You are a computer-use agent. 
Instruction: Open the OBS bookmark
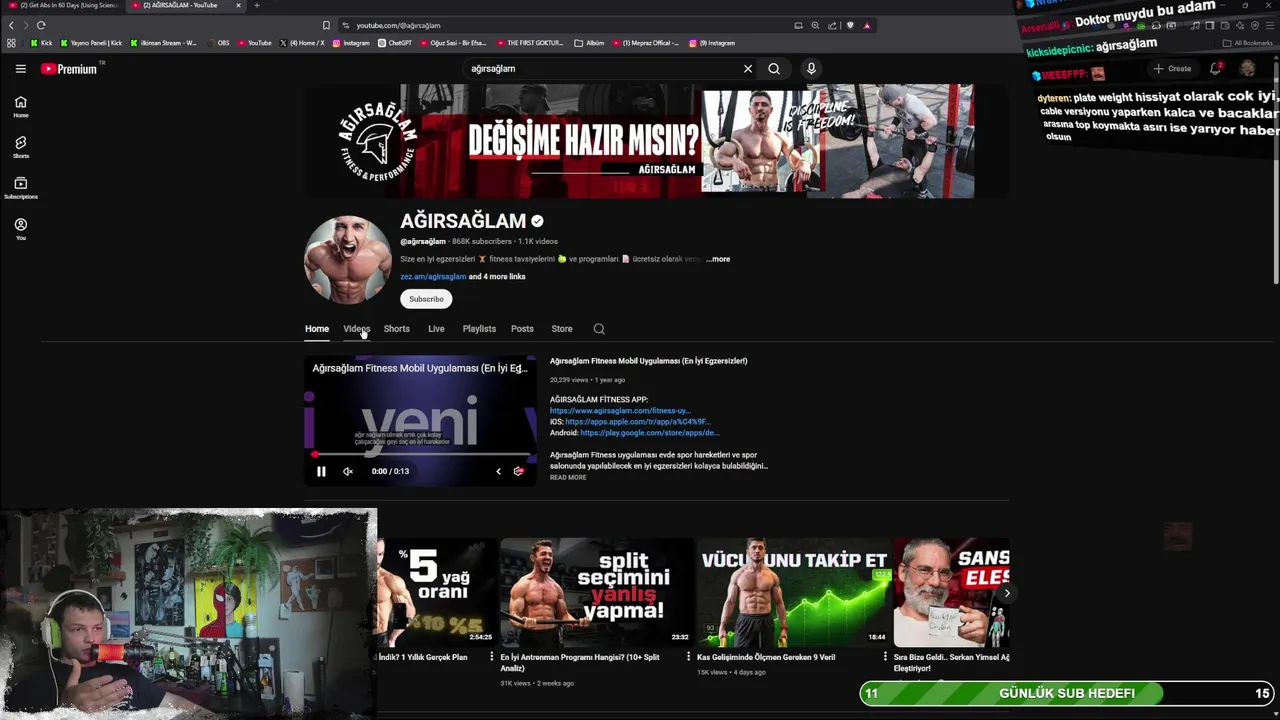pyautogui.click(x=218, y=43)
